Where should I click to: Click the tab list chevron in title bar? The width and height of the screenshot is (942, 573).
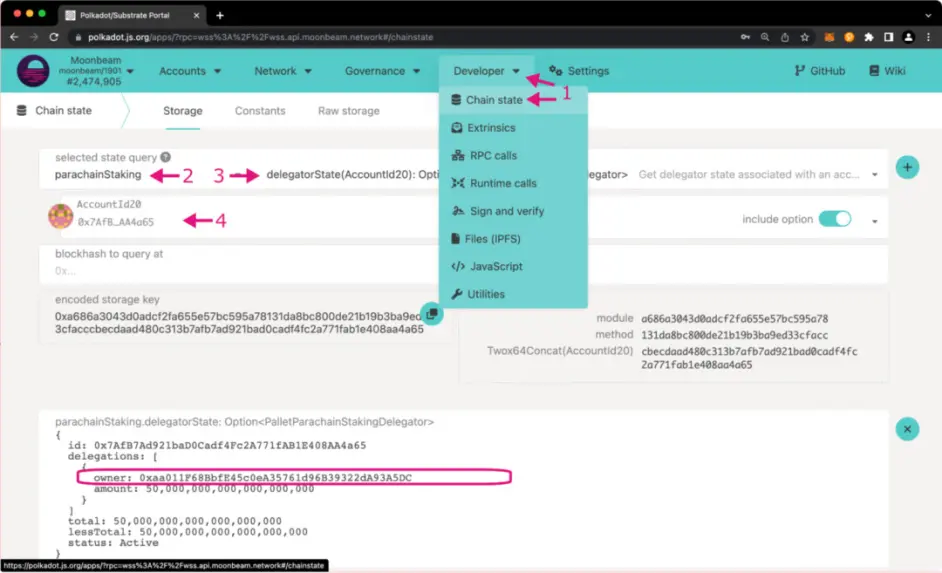(928, 16)
